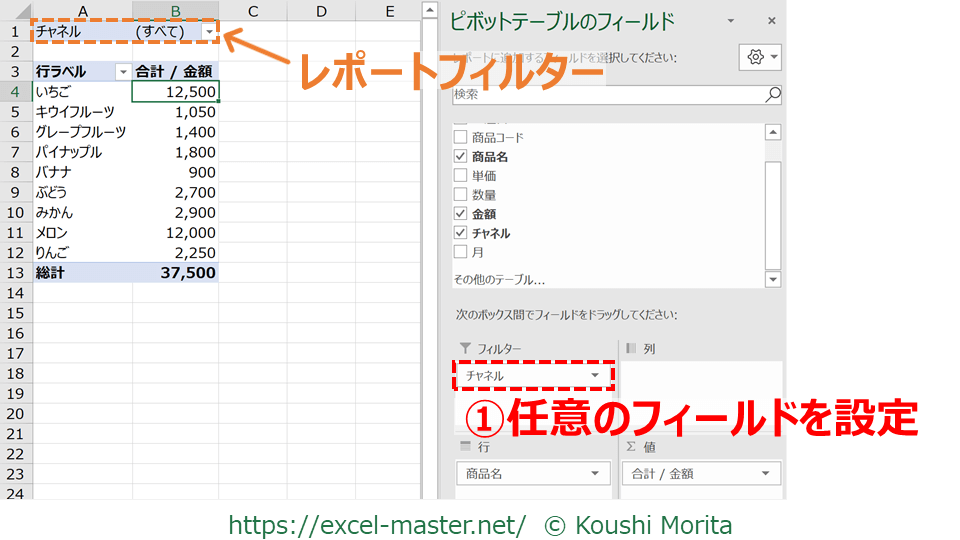
Task: Check the 商品コード field checkbox
Action: tap(460, 137)
